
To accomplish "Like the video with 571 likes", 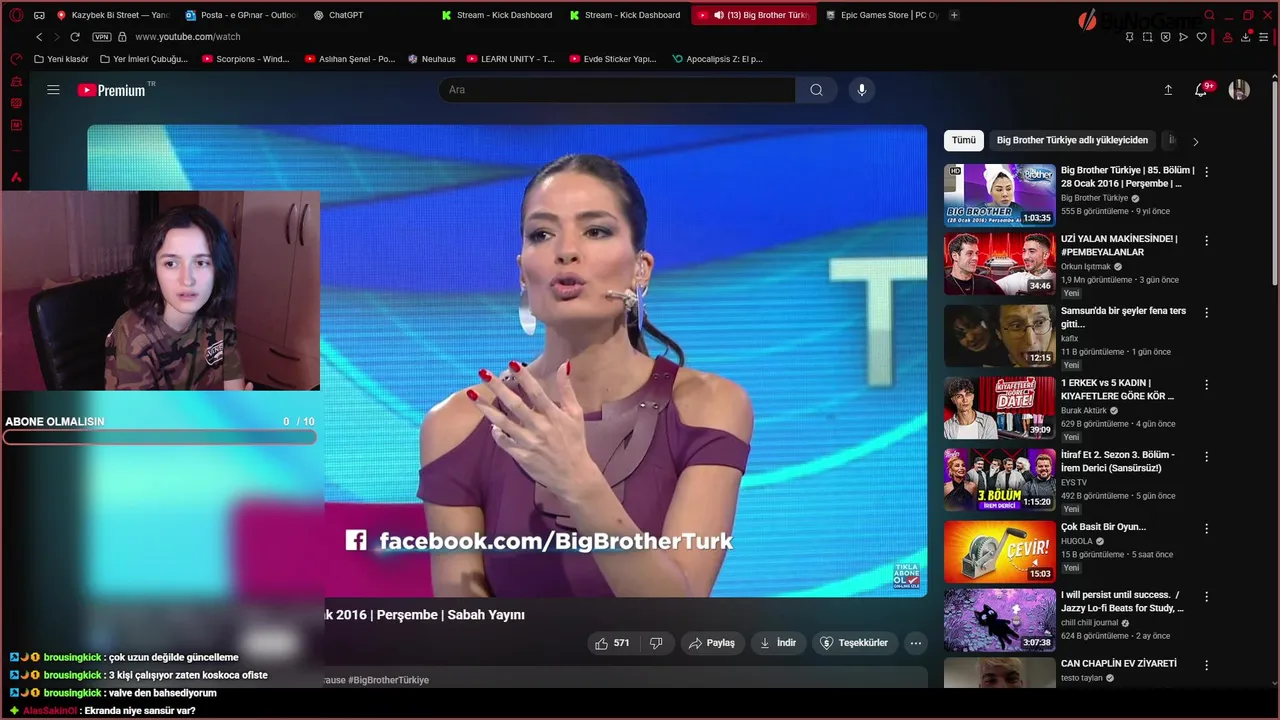I will pyautogui.click(x=612, y=643).
